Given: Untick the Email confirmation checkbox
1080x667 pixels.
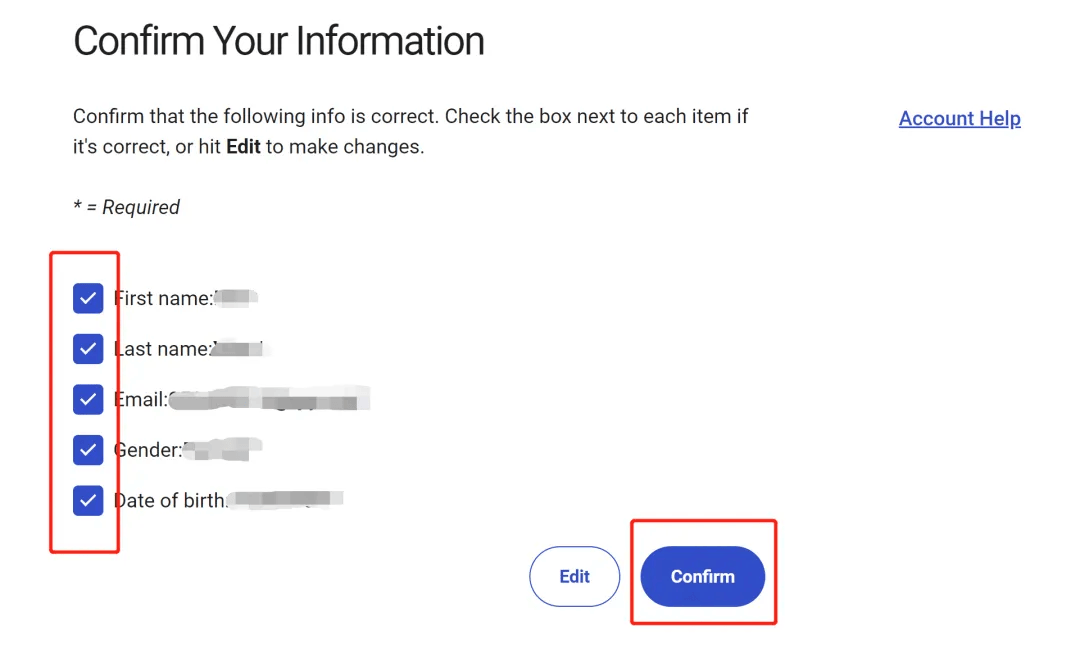Looking at the screenshot, I should pyautogui.click(x=88, y=400).
